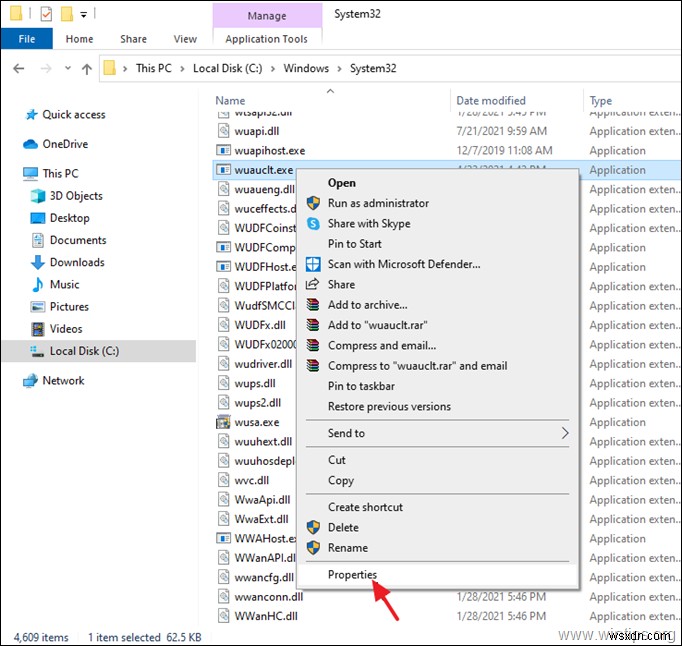This screenshot has width=682, height=646.
Task: Open the Home ribbon tab
Action: tap(80, 39)
